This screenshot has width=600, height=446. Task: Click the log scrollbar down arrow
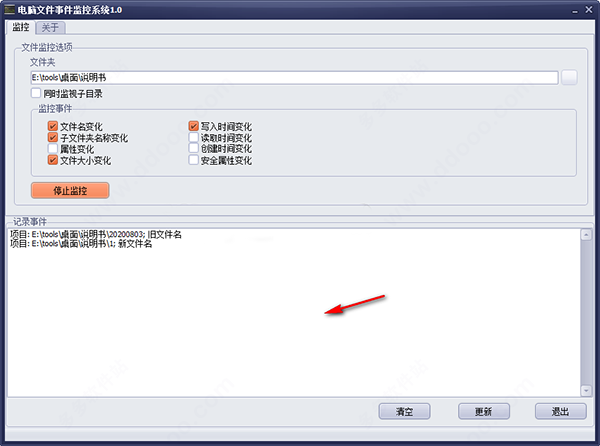tap(586, 391)
